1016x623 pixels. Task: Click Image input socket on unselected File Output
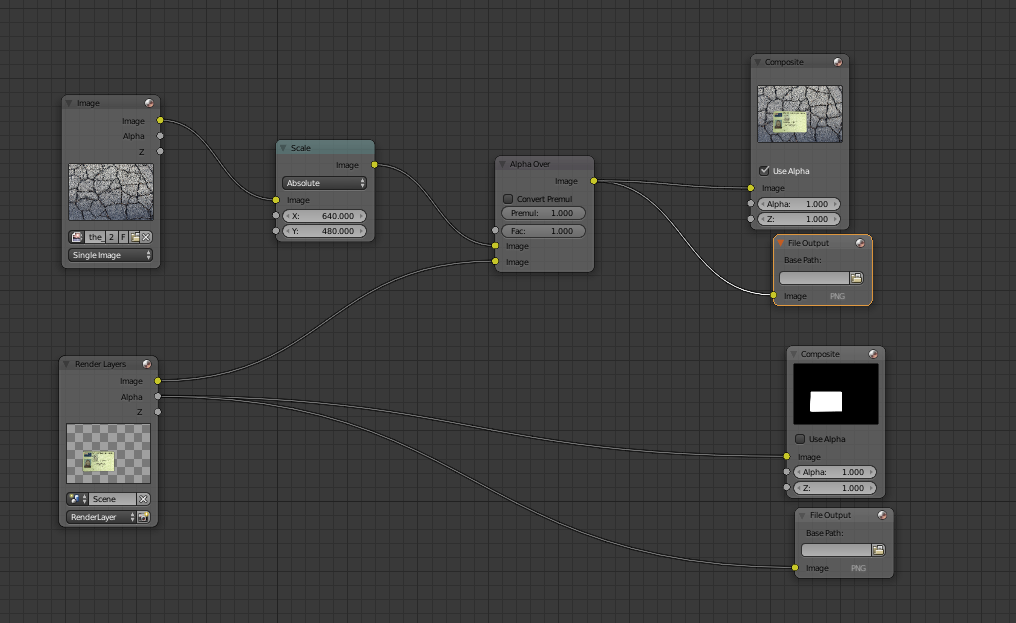click(795, 568)
